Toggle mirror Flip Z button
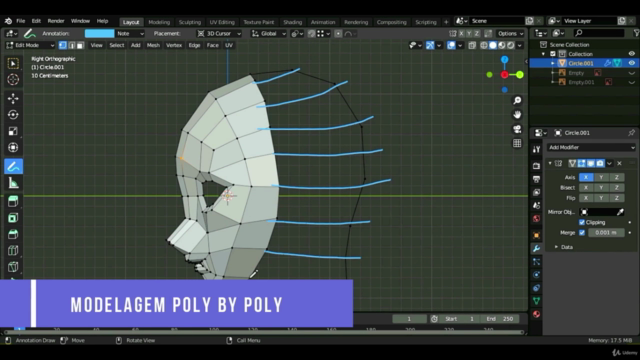This screenshot has width=640, height=360. pos(617,198)
